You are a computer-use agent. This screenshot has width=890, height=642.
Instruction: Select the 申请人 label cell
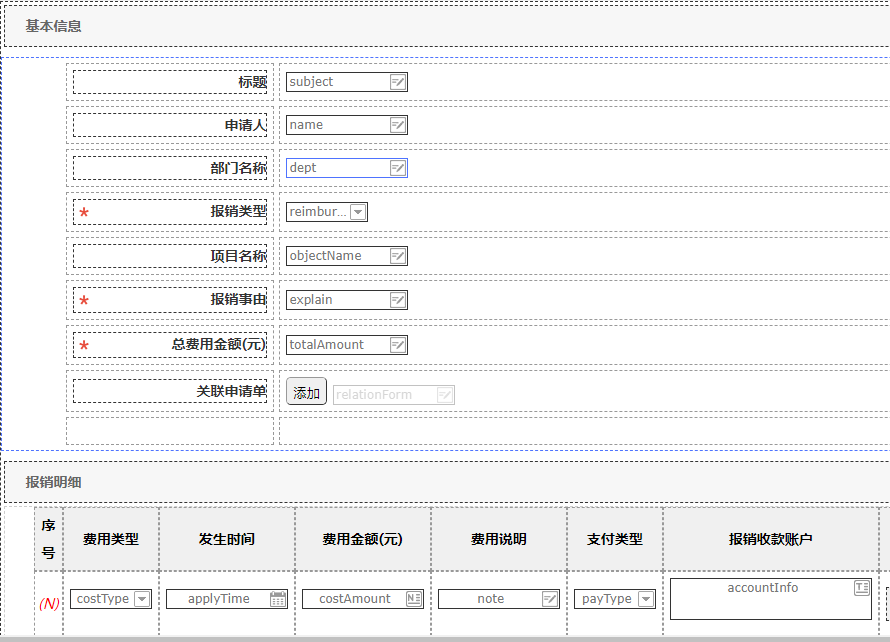pos(170,125)
